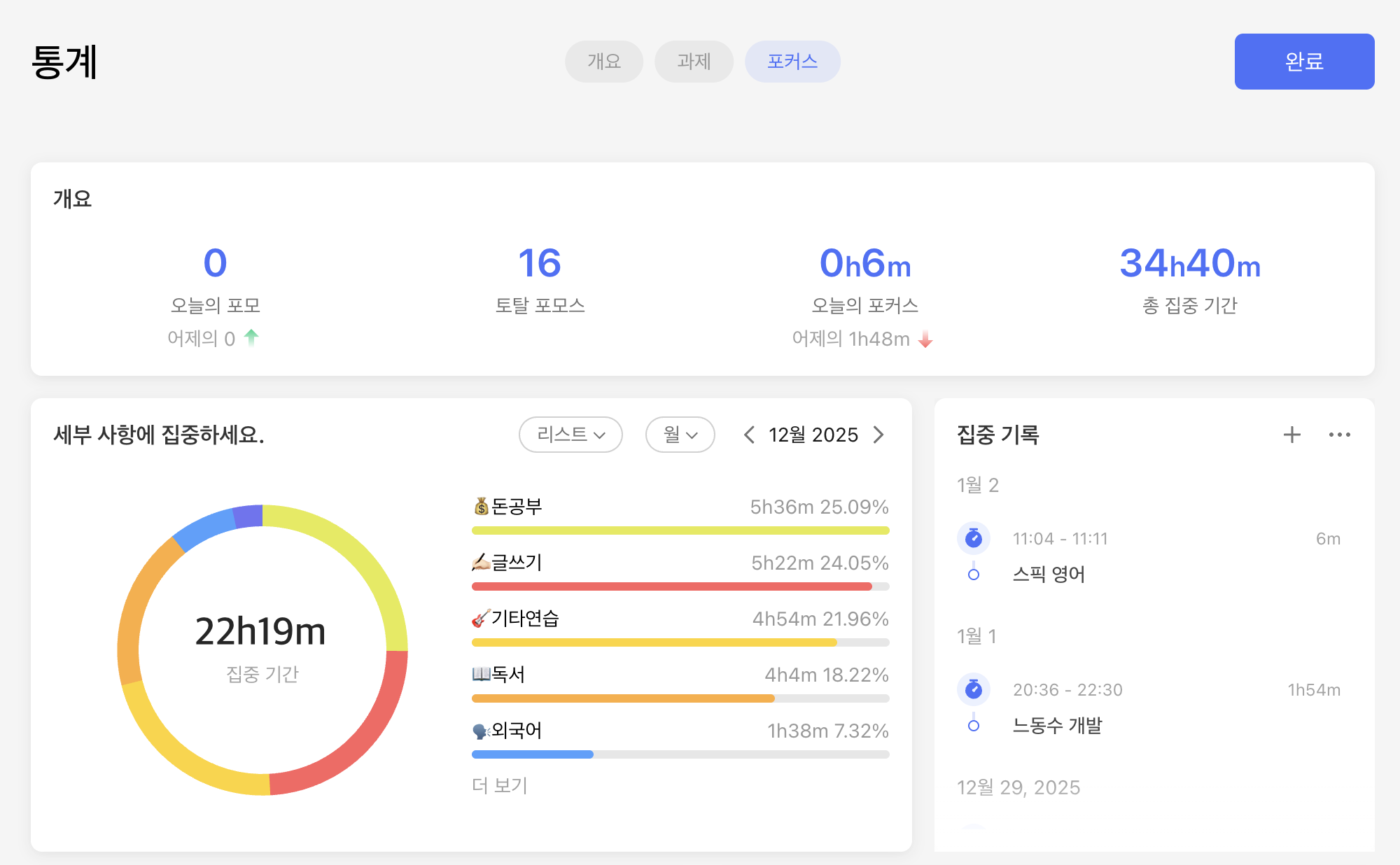This screenshot has height=865, width=1400.
Task: Click the plus icon in 집중 기록
Action: 1291,435
